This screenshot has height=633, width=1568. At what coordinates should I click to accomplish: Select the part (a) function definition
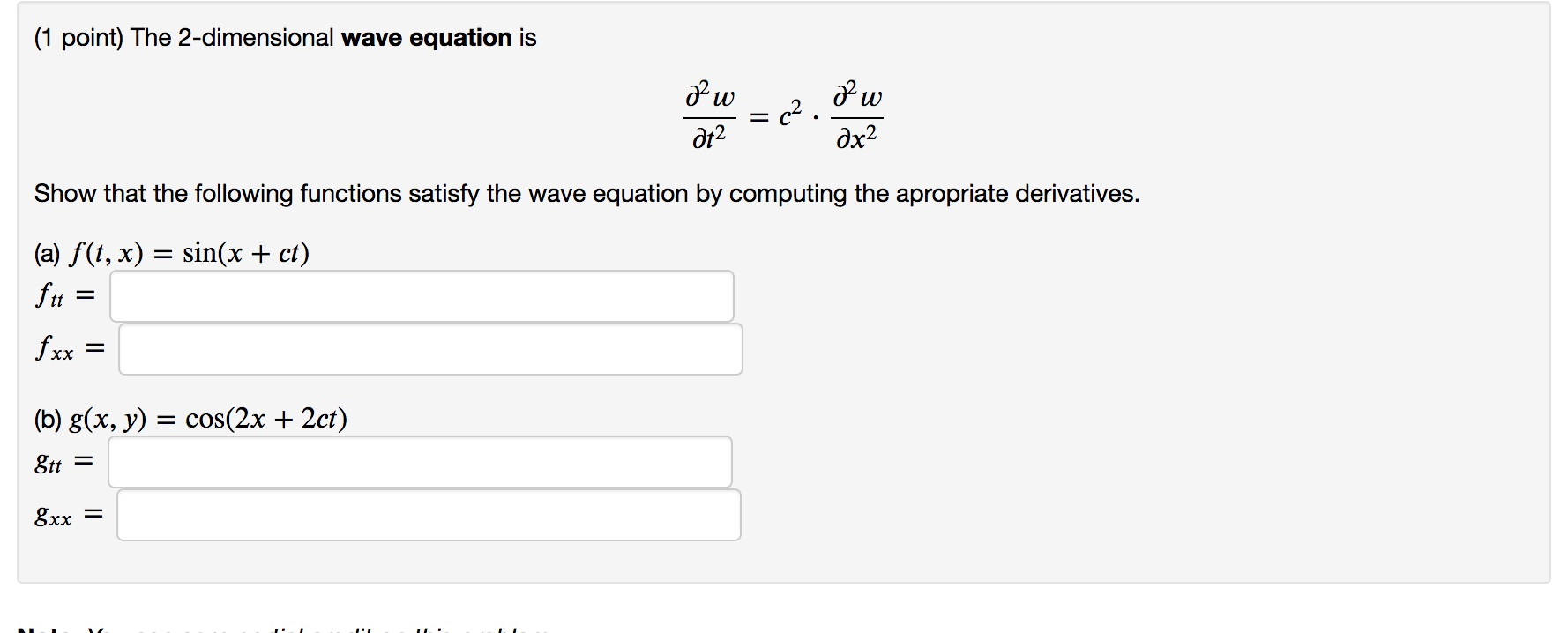[x=172, y=253]
